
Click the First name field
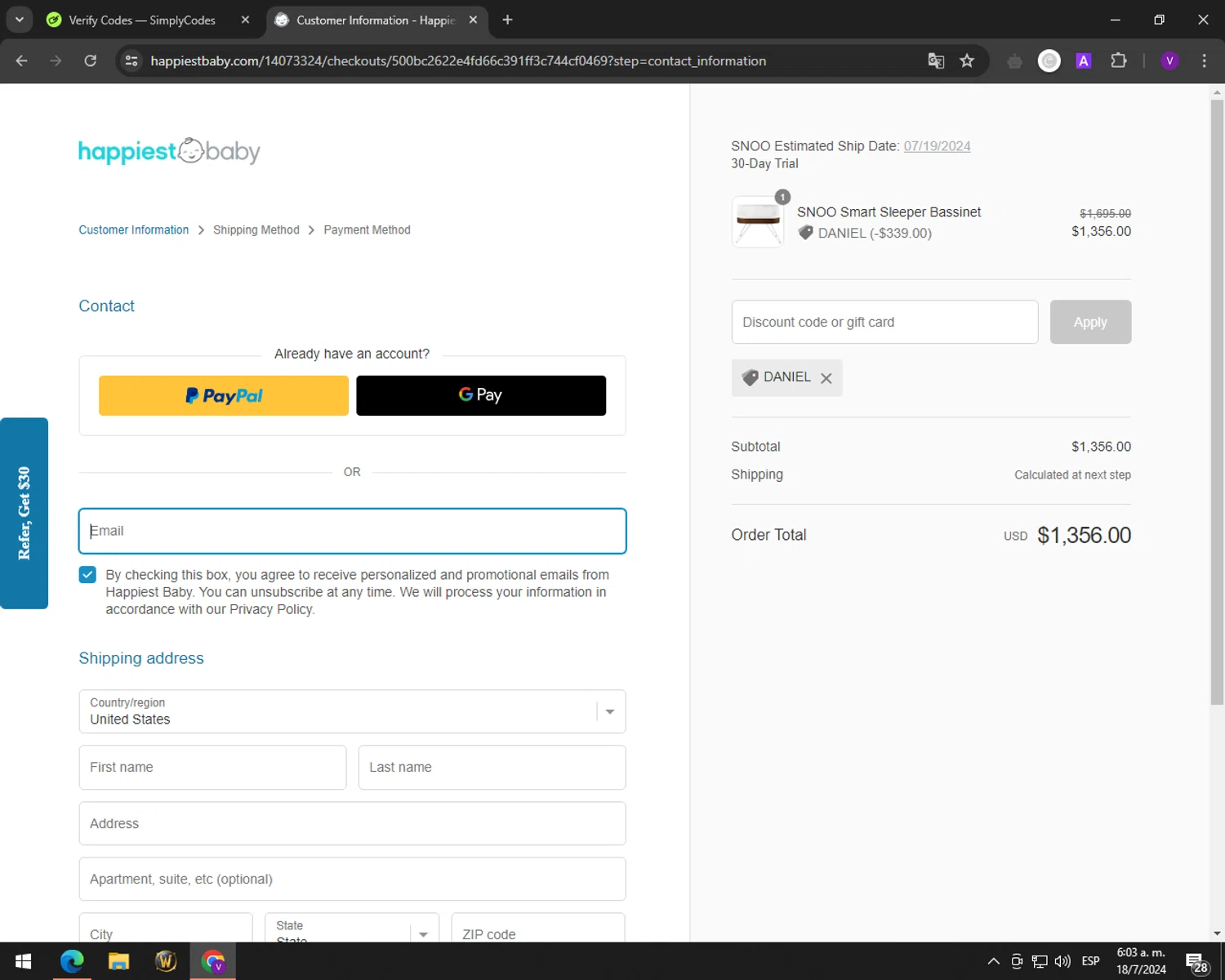coord(212,768)
